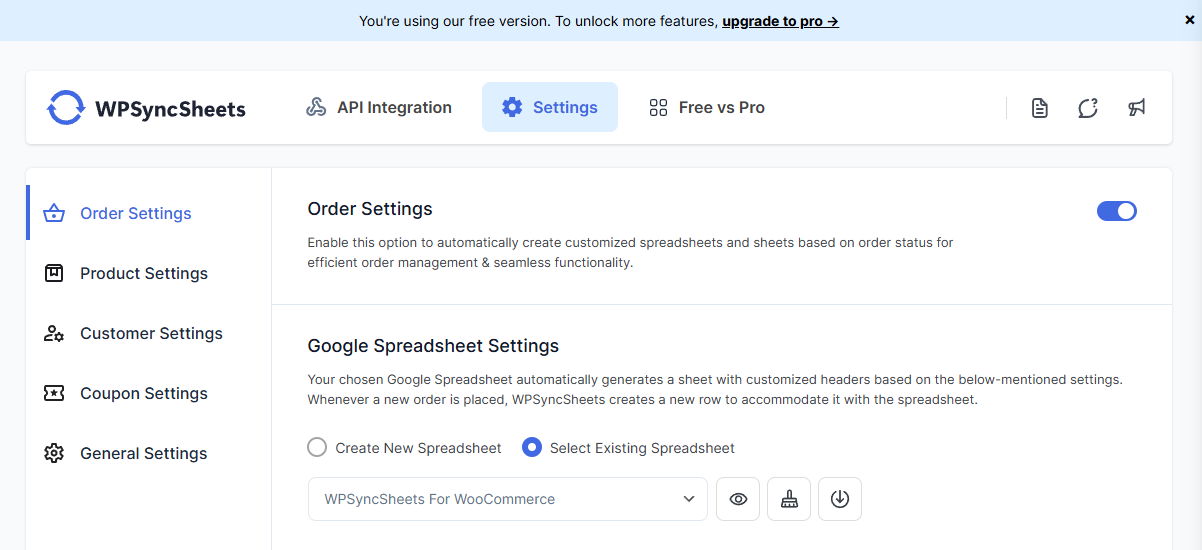Click the Customer Settings person icon
Image resolution: width=1202 pixels, height=550 pixels.
click(54, 333)
